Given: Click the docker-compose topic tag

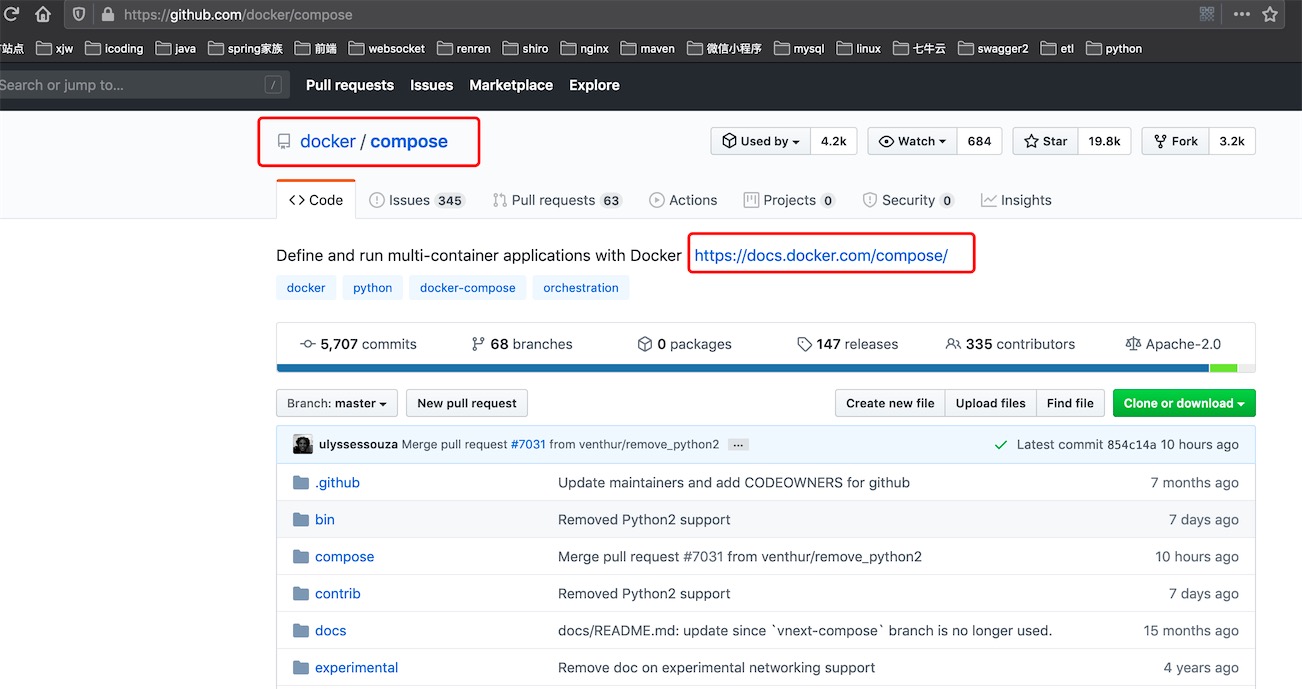Looking at the screenshot, I should (468, 288).
